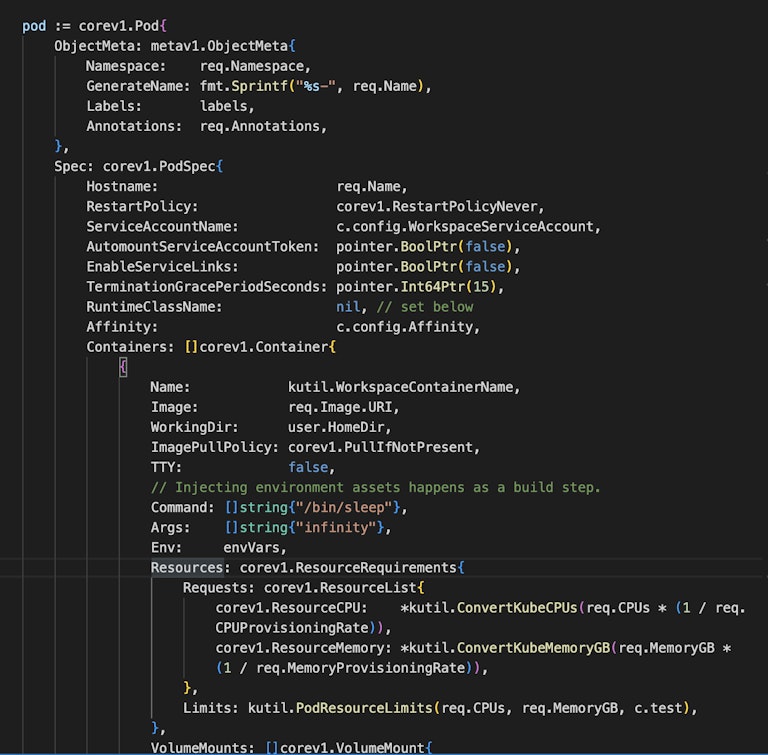Image resolution: width=768 pixels, height=755 pixels.
Task: Click 'user.HomeDir' value
Action: (336, 428)
